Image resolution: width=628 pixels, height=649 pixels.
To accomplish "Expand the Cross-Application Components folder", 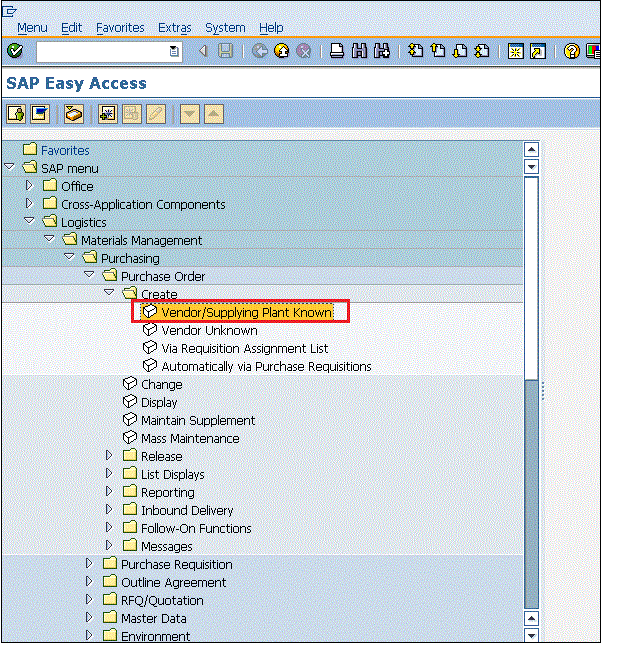I will (29, 203).
